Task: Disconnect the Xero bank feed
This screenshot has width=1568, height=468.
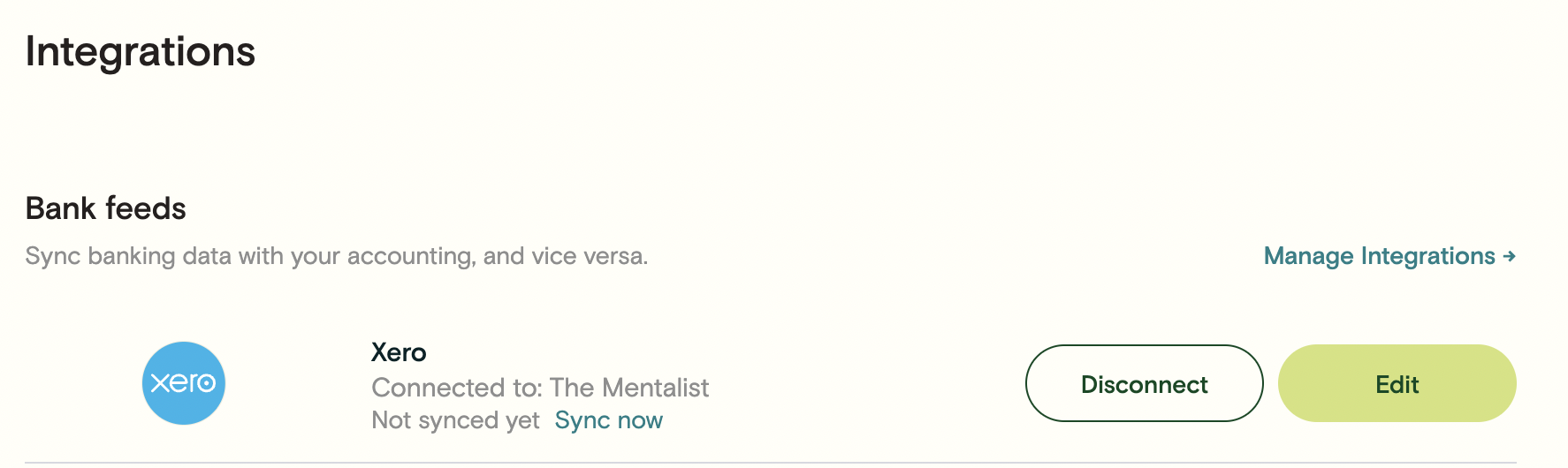Action: 1144,383
